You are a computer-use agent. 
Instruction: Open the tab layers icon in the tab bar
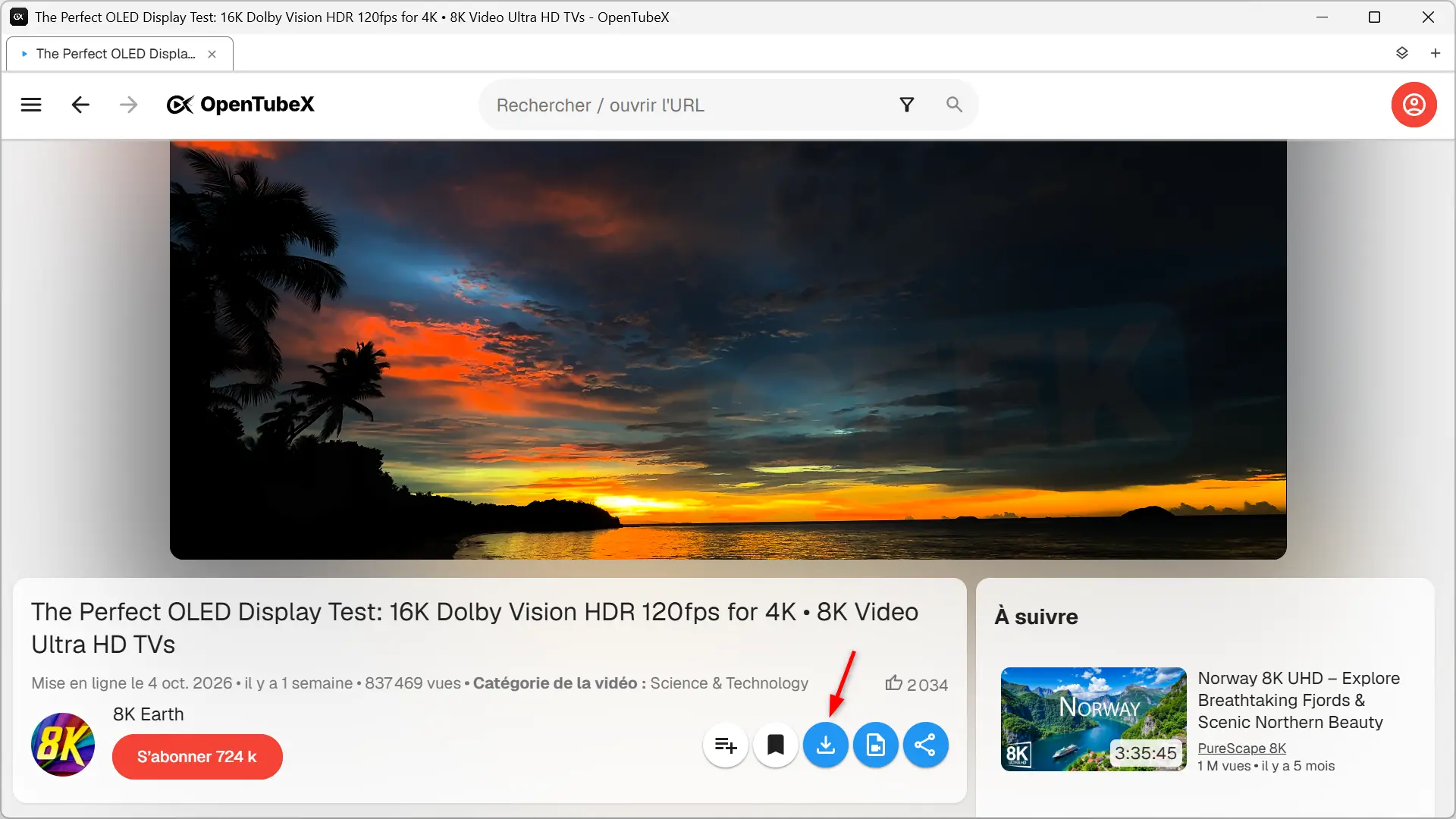click(1402, 53)
